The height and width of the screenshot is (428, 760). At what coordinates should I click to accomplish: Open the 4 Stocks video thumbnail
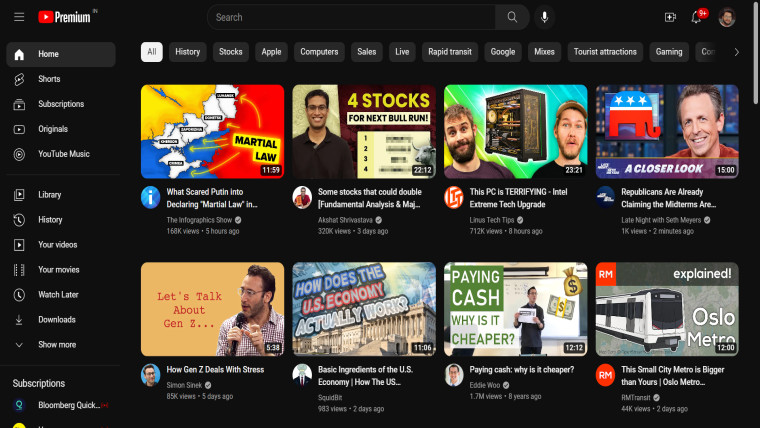click(364, 132)
